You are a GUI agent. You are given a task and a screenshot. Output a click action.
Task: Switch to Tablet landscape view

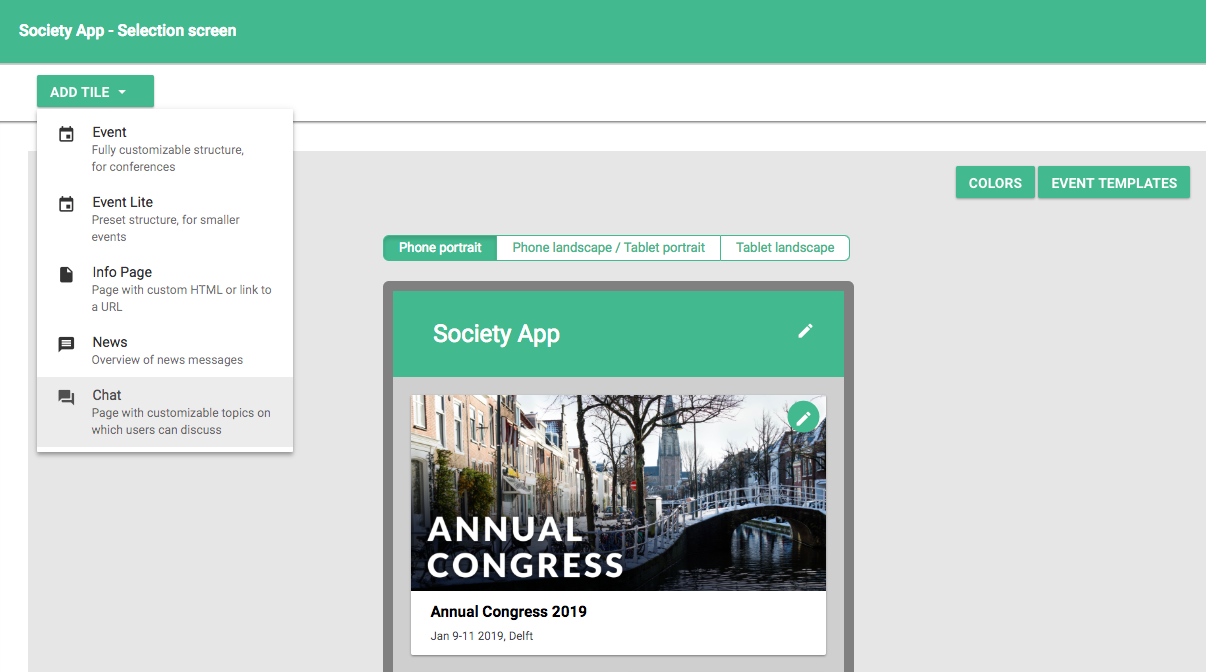(x=785, y=248)
